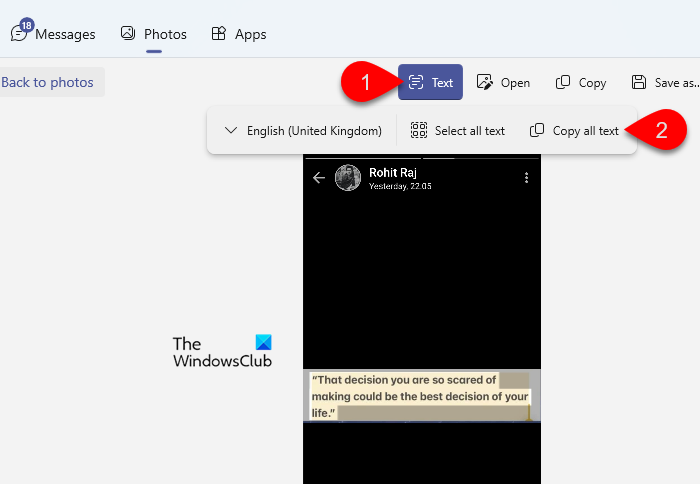
Task: Open the photo with Open button
Action: tap(503, 83)
